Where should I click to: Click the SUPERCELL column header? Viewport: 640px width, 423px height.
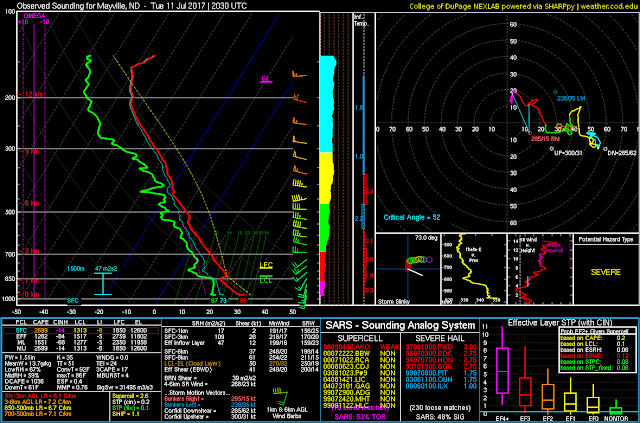click(x=360, y=338)
